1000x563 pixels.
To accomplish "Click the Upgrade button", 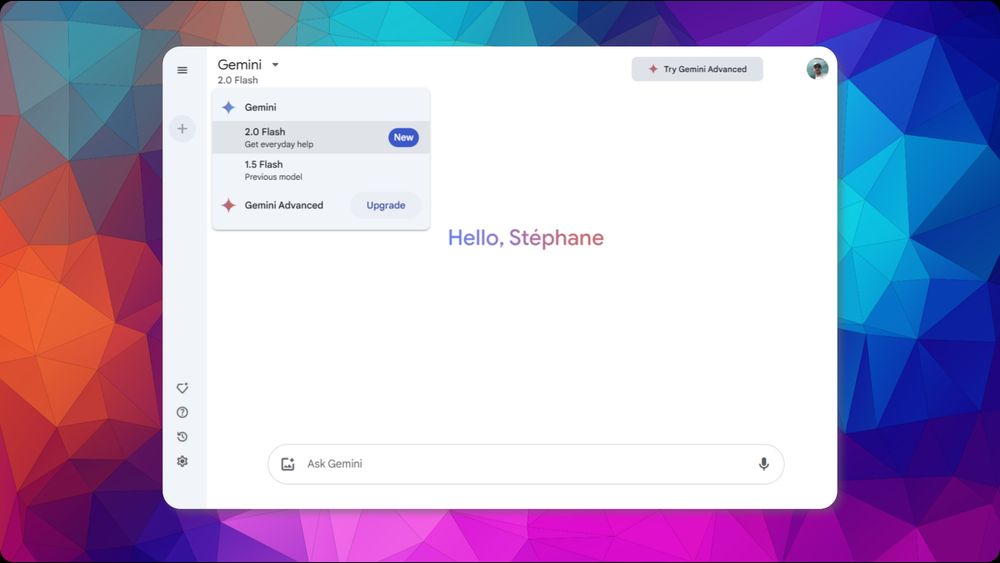I will coord(386,205).
